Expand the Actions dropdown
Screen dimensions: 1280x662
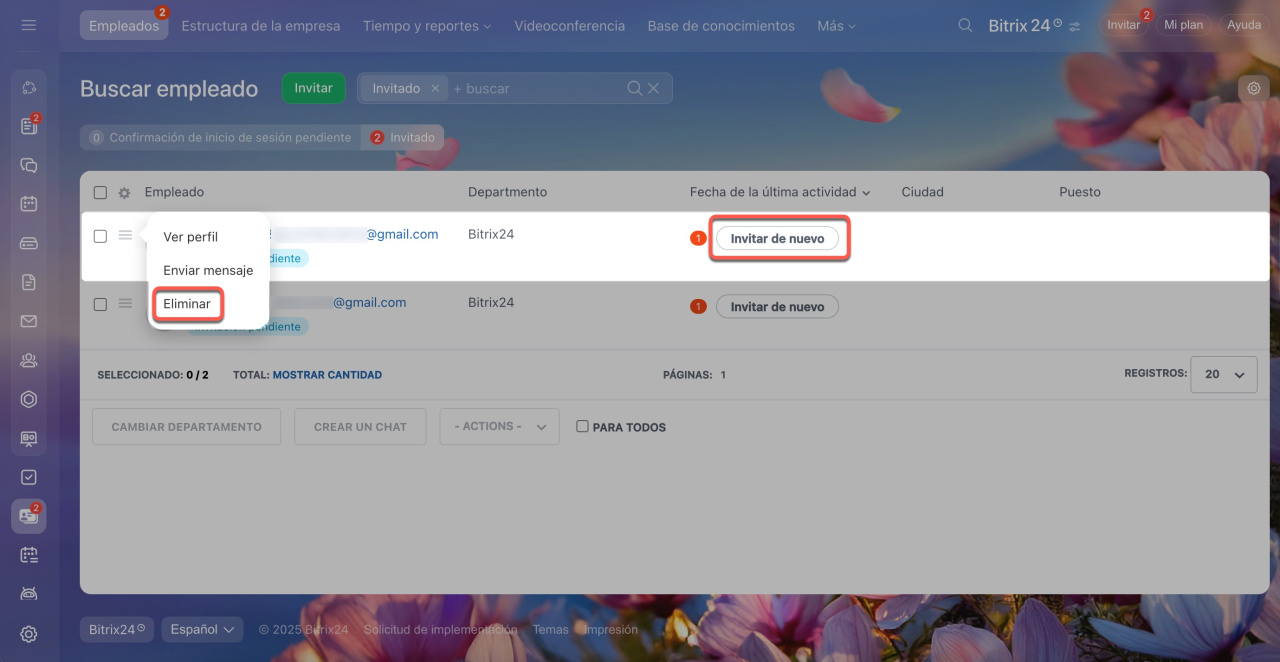[x=499, y=426]
